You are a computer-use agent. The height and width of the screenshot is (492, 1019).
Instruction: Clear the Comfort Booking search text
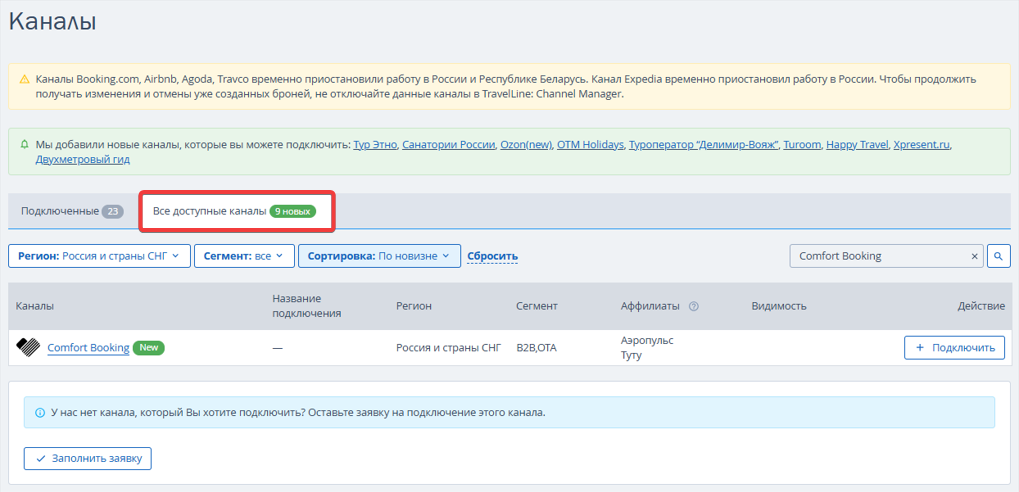click(974, 257)
